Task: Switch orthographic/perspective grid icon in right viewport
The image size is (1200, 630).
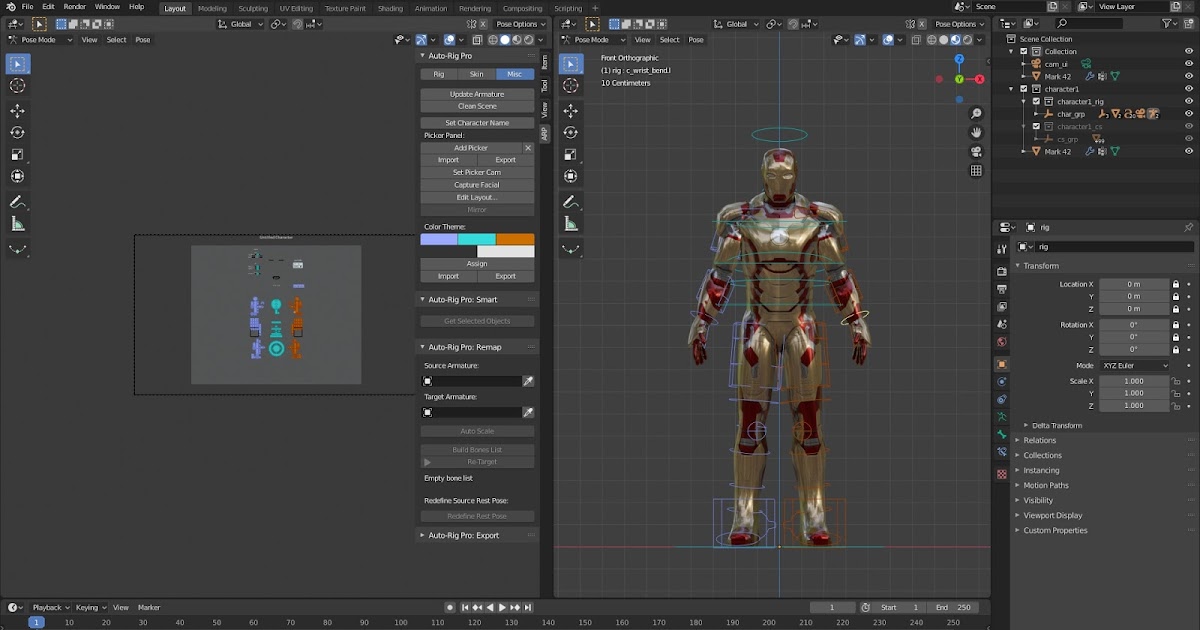Action: 976,171
